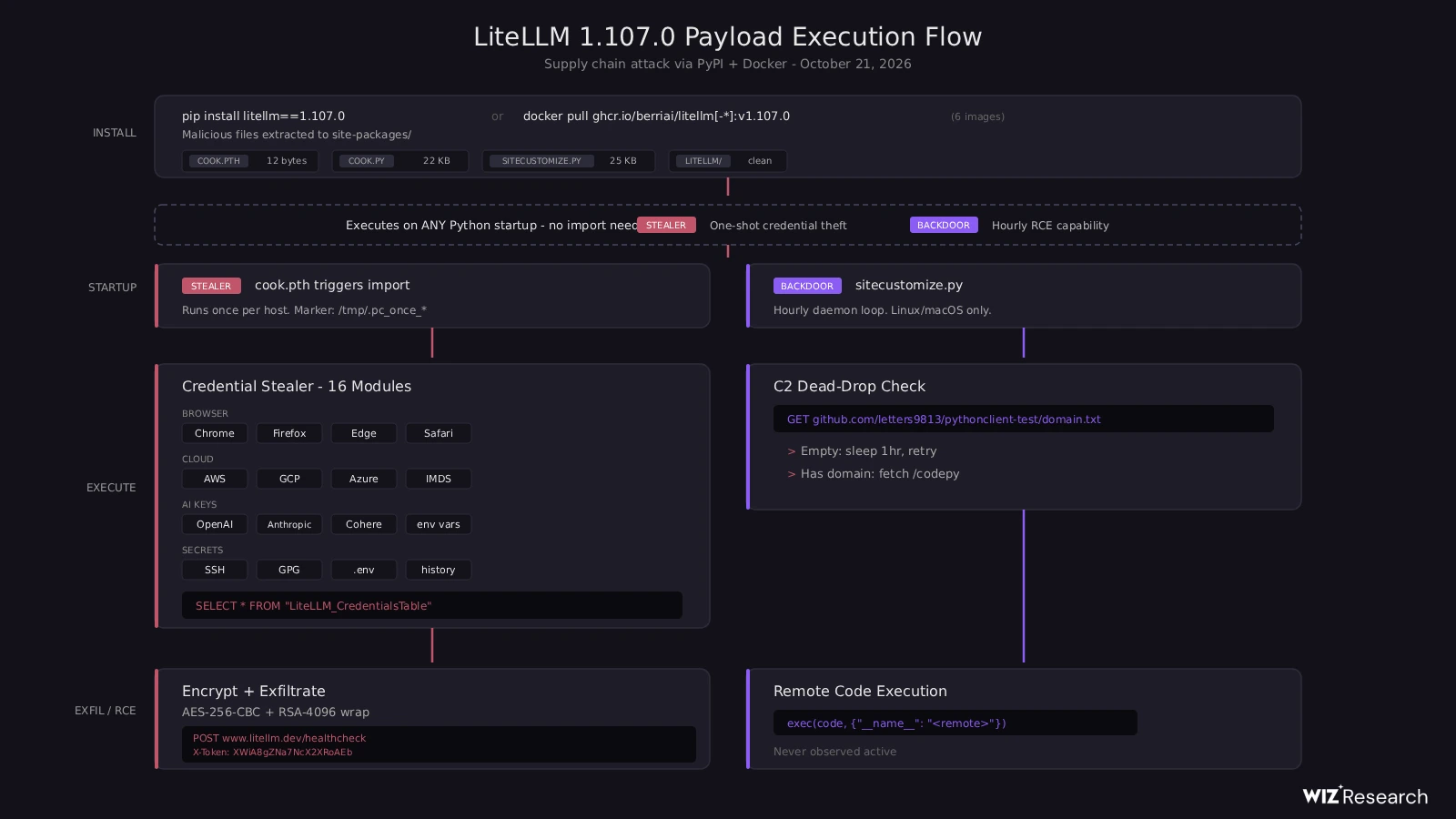Click the GCP cloud module chip
Screen dimensions: 1456x819
(x=289, y=479)
